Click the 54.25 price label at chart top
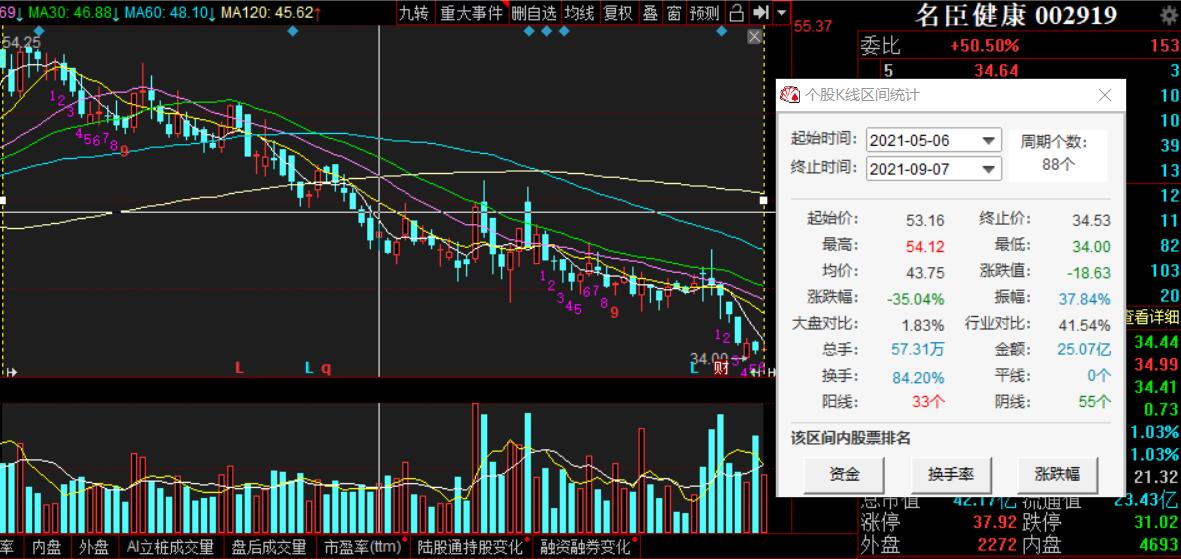Viewport: 1181px width, 559px height. 21,44
